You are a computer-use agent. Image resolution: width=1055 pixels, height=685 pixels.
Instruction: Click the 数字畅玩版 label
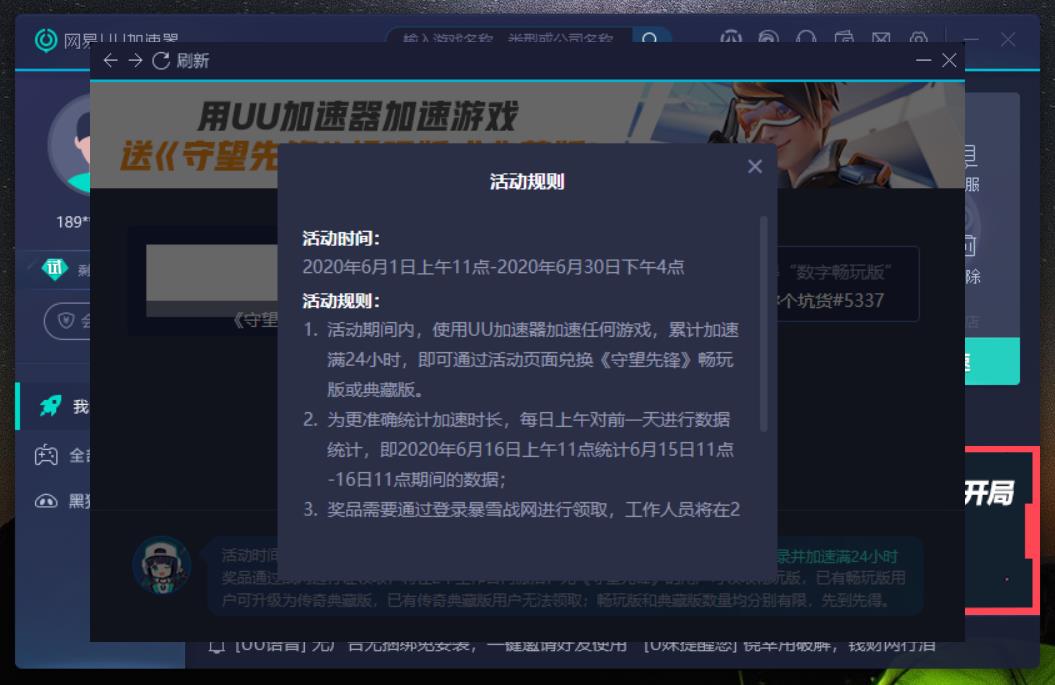840,272
